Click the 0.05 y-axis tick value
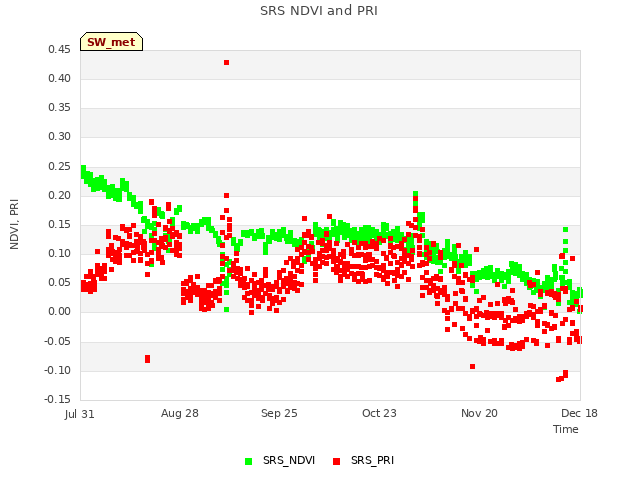The height and width of the screenshot is (480, 640). click(59, 282)
